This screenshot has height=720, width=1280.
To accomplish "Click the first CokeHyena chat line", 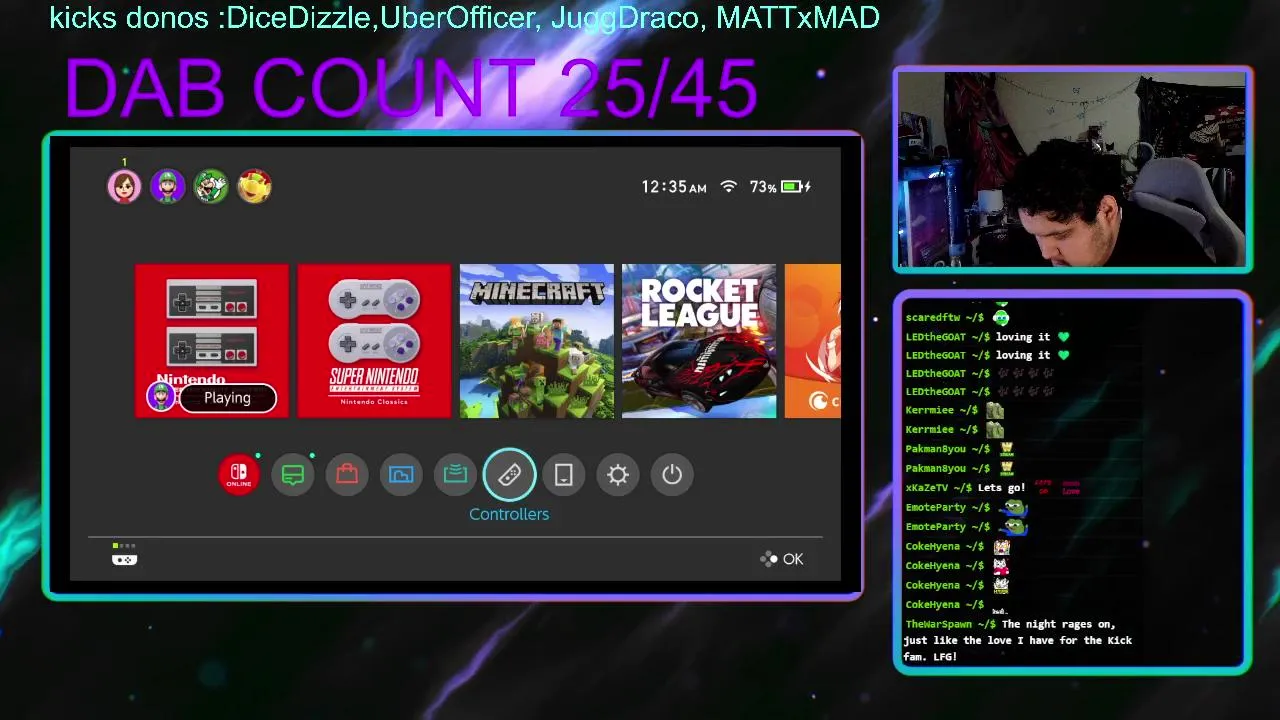I will coord(958,546).
